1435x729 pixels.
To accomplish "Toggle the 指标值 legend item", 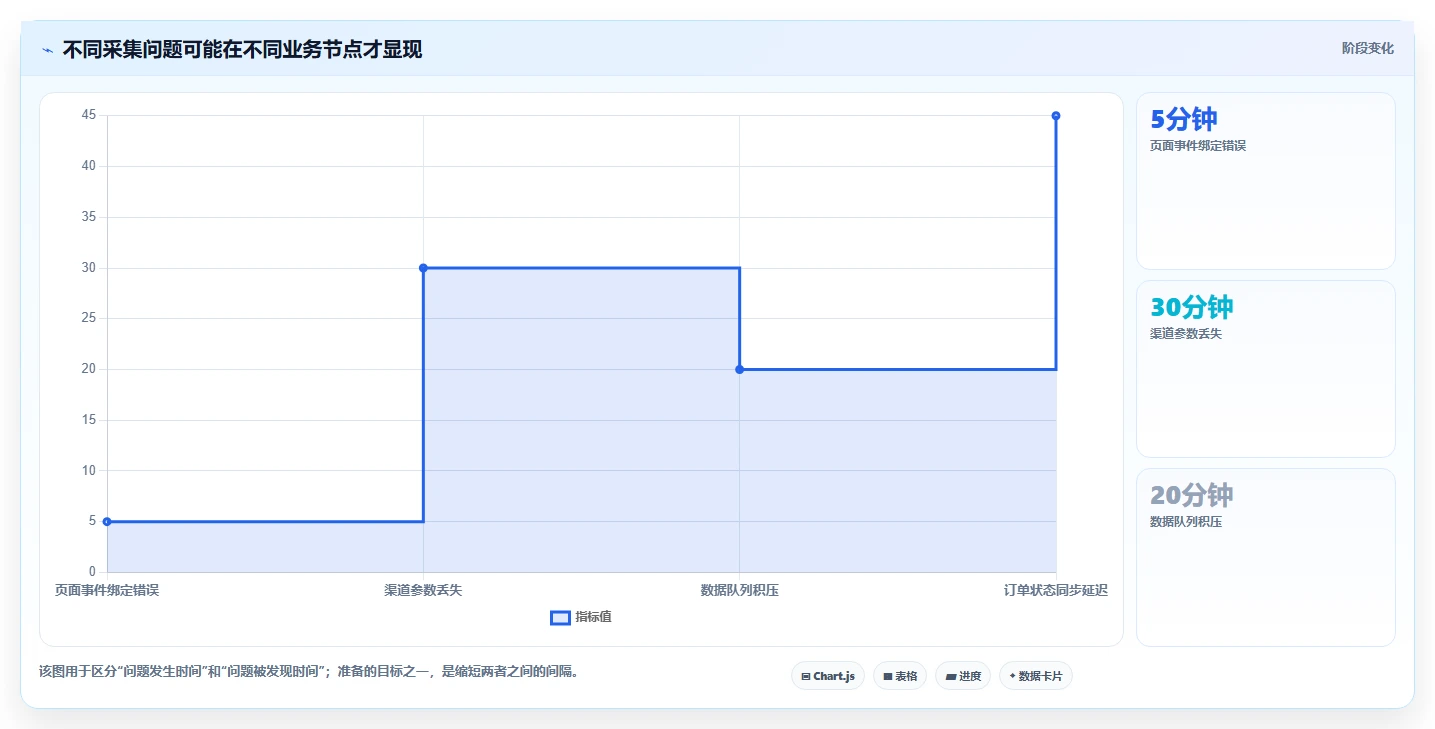I will coord(581,617).
